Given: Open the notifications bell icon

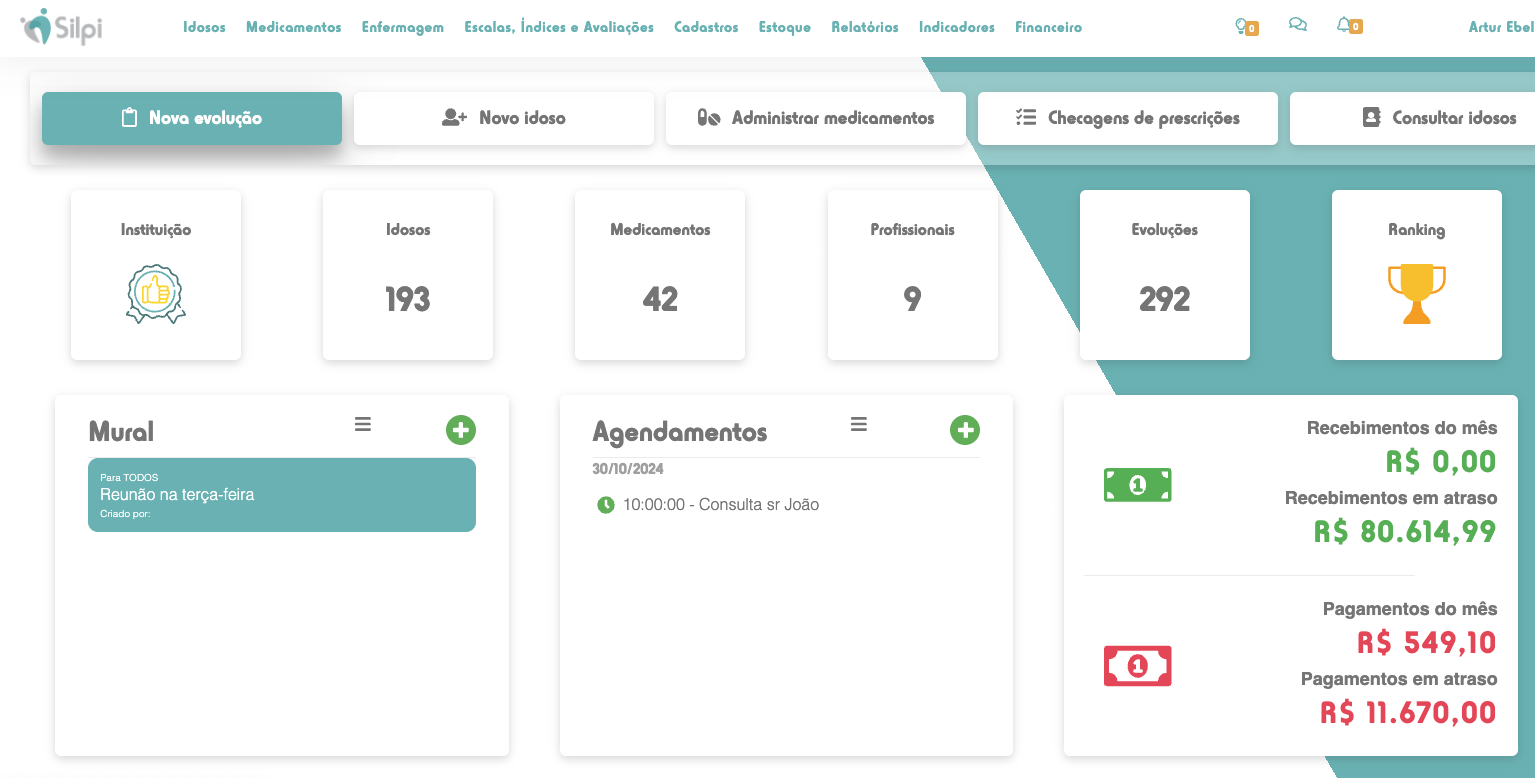Looking at the screenshot, I should [1345, 26].
